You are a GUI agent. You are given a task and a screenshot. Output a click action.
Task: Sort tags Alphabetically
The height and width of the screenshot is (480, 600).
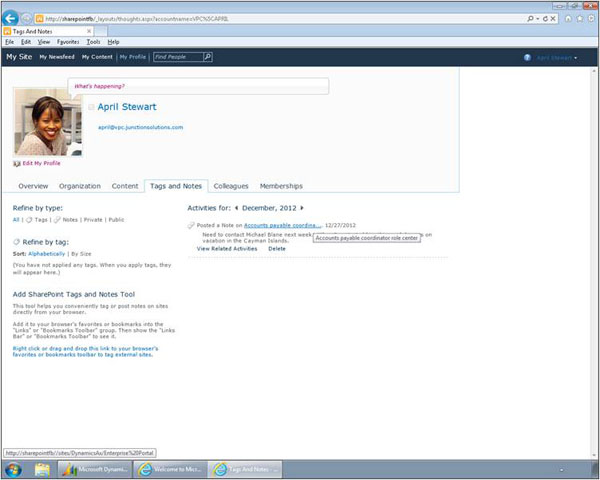coord(47,254)
